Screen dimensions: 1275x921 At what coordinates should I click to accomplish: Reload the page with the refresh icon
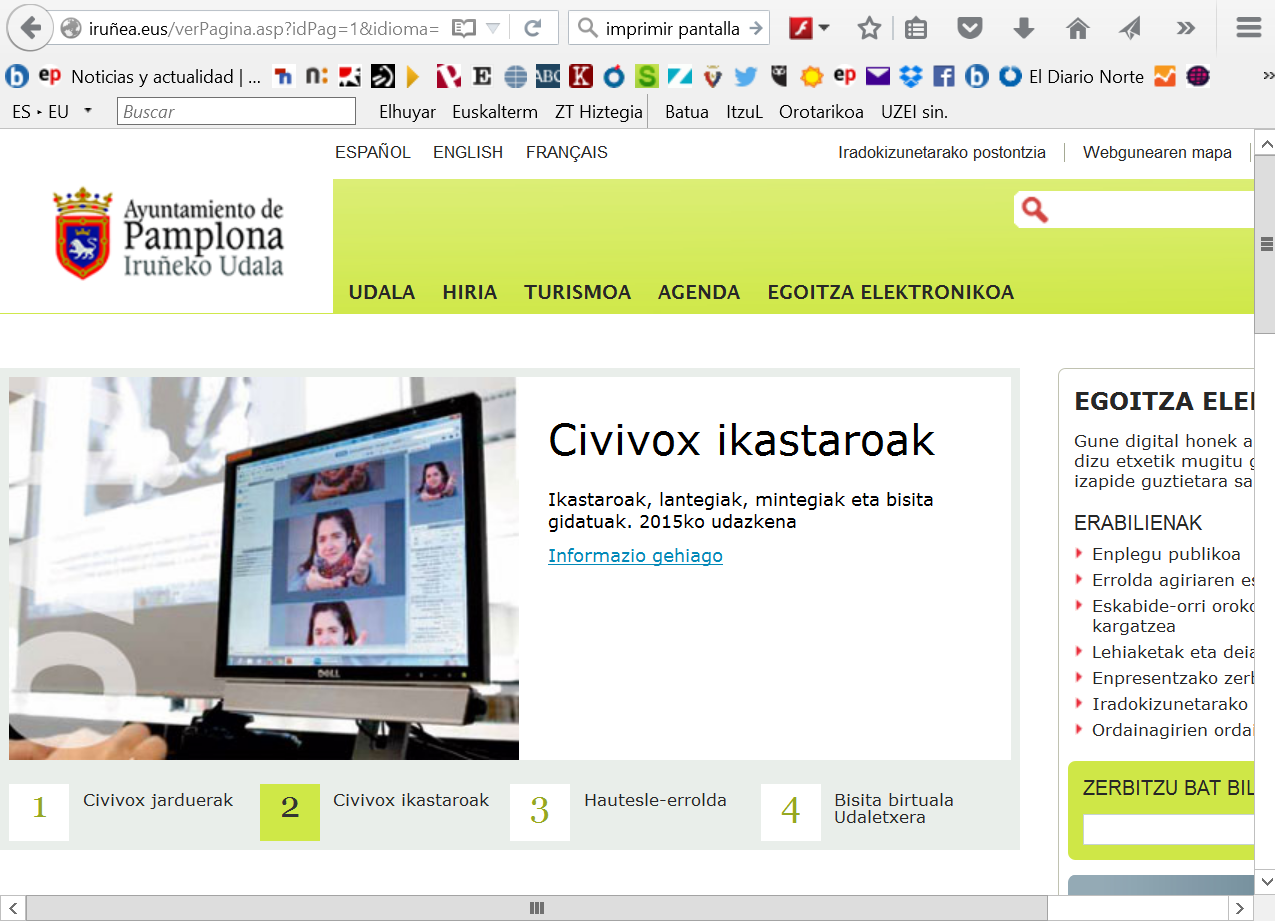pos(533,28)
